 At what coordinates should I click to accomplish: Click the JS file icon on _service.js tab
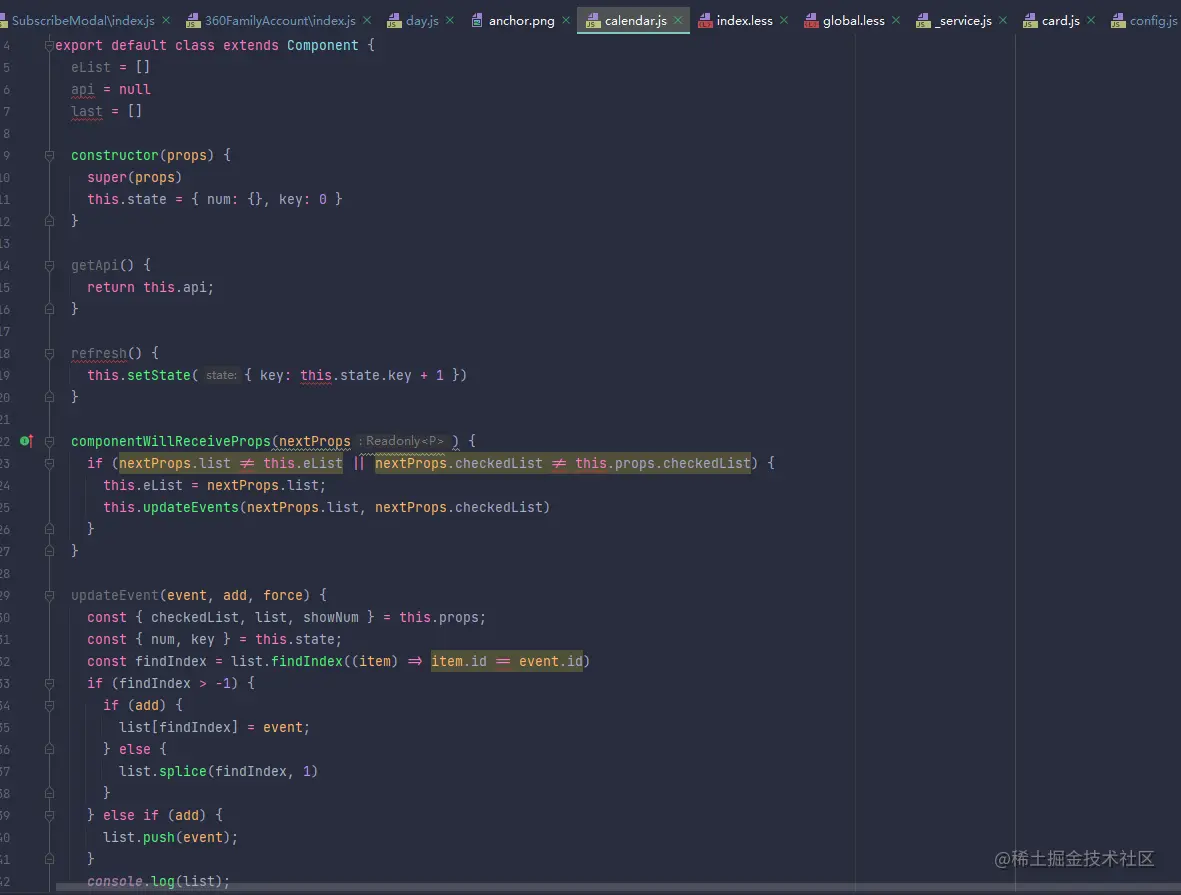[x=923, y=21]
